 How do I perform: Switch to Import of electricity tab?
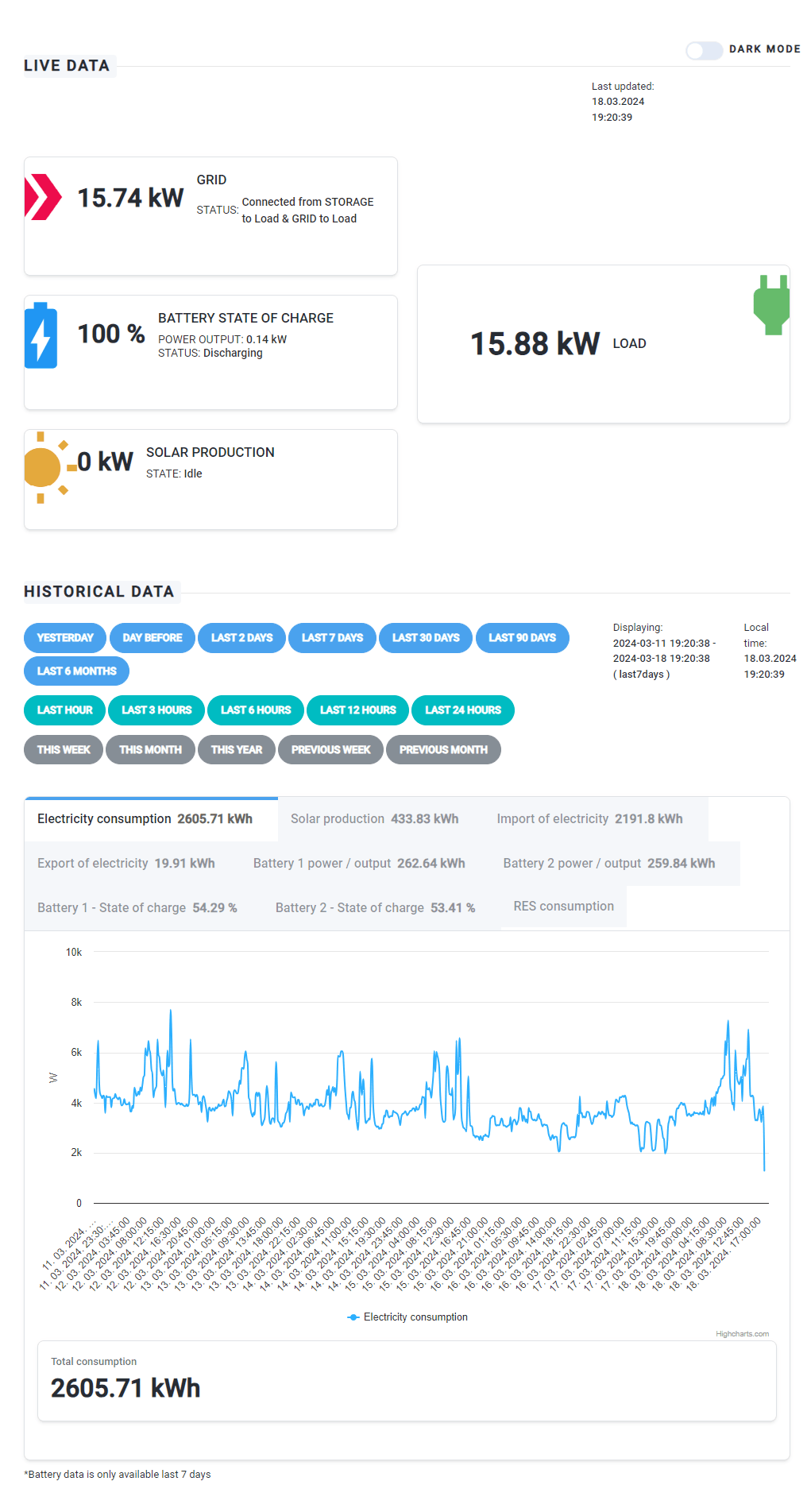coord(589,819)
